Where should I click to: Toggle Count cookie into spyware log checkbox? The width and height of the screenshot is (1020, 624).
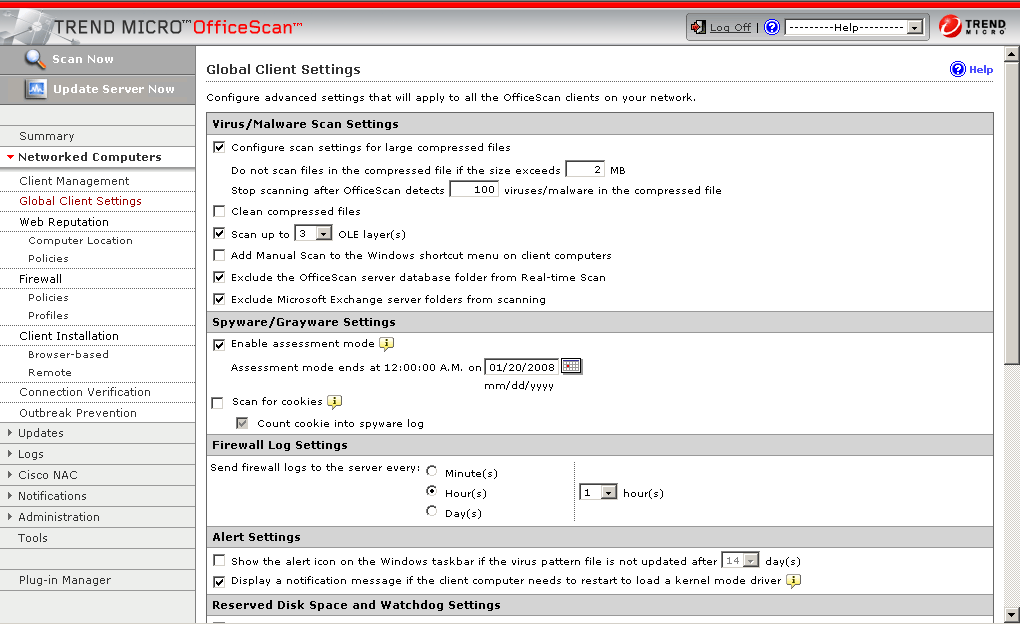(242, 423)
